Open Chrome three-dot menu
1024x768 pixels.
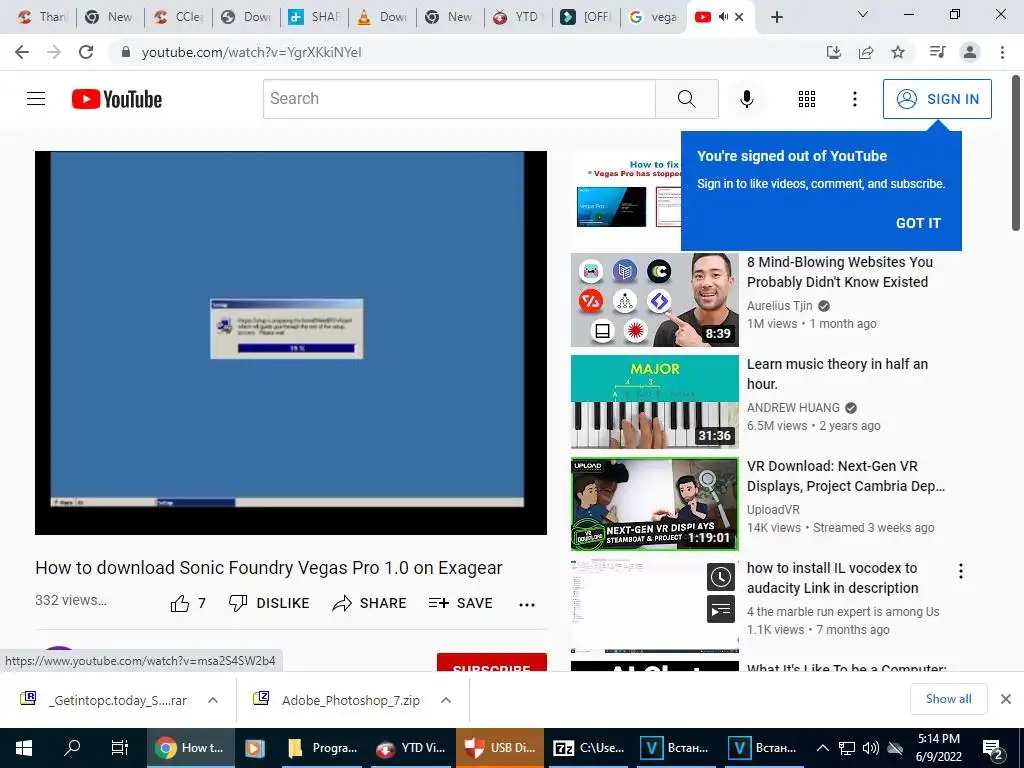click(1002, 52)
